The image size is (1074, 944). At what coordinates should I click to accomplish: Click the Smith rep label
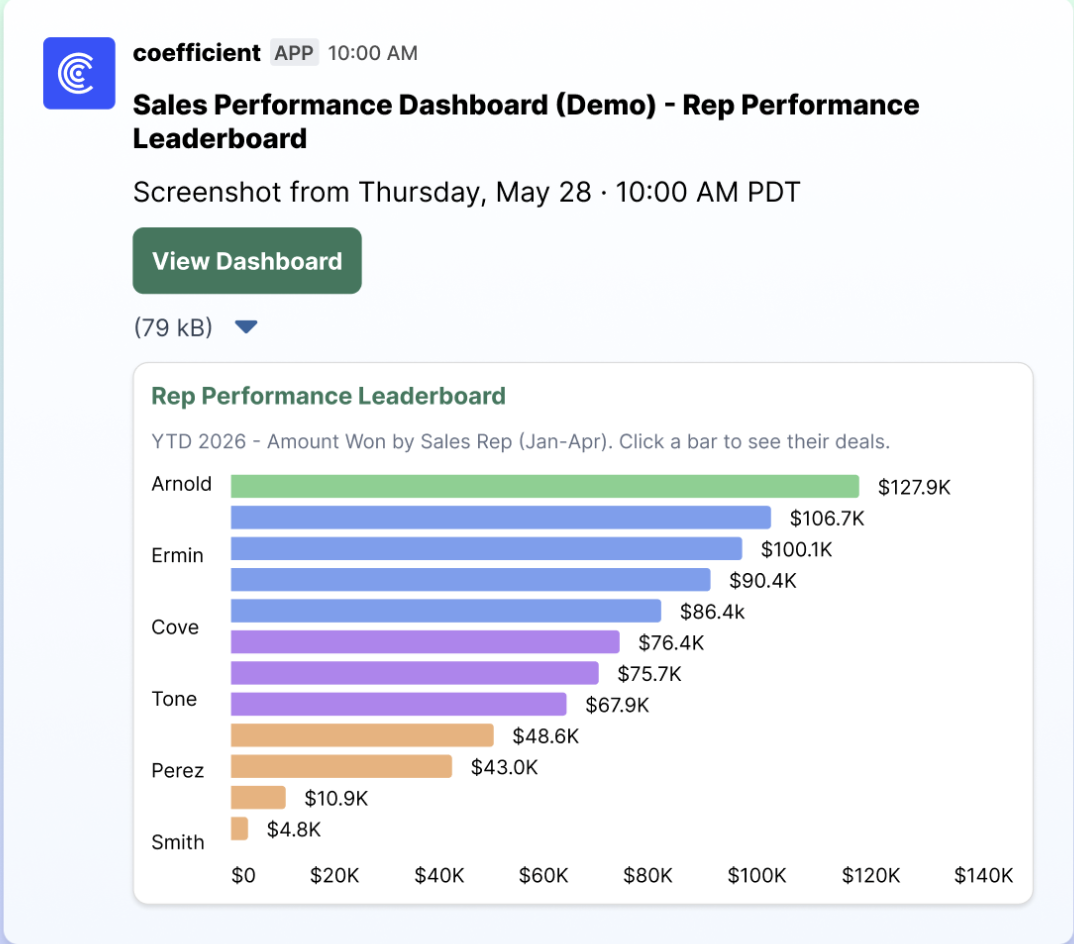(177, 842)
